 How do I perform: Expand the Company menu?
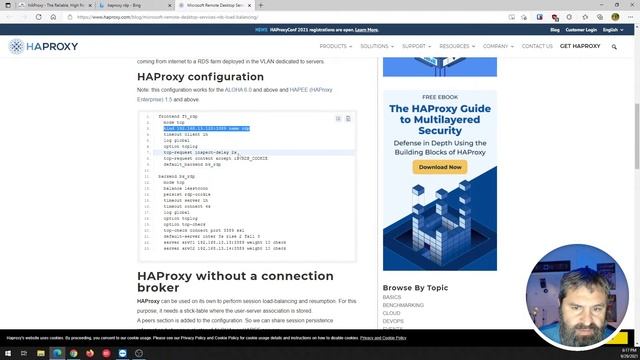[498, 46]
